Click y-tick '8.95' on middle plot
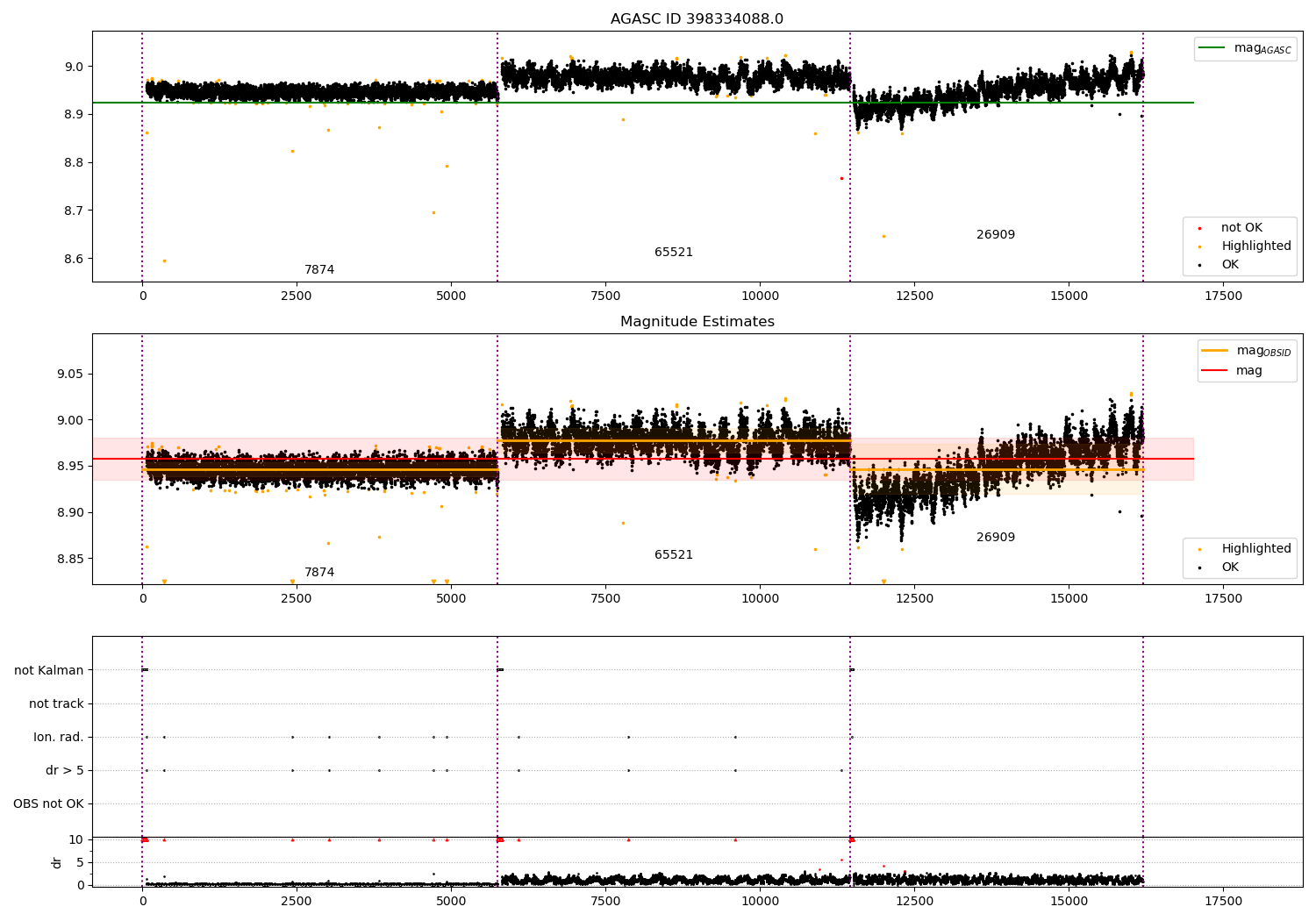This screenshot has height=921, width=1316. (x=70, y=467)
